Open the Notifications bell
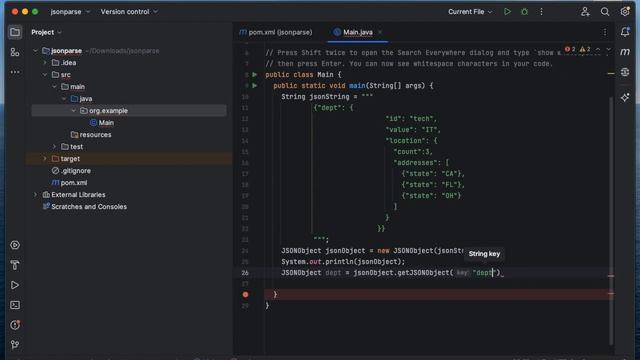Image resolution: width=640 pixels, height=360 pixels. [625, 32]
